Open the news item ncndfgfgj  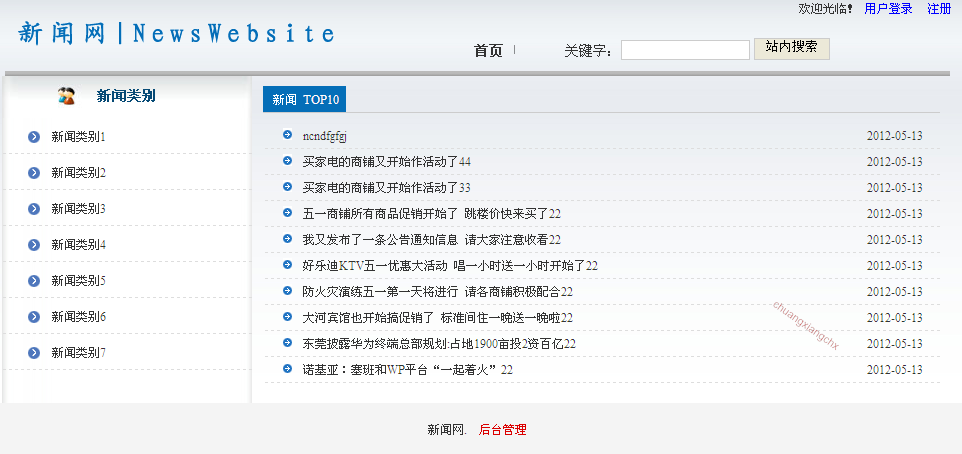[325, 136]
